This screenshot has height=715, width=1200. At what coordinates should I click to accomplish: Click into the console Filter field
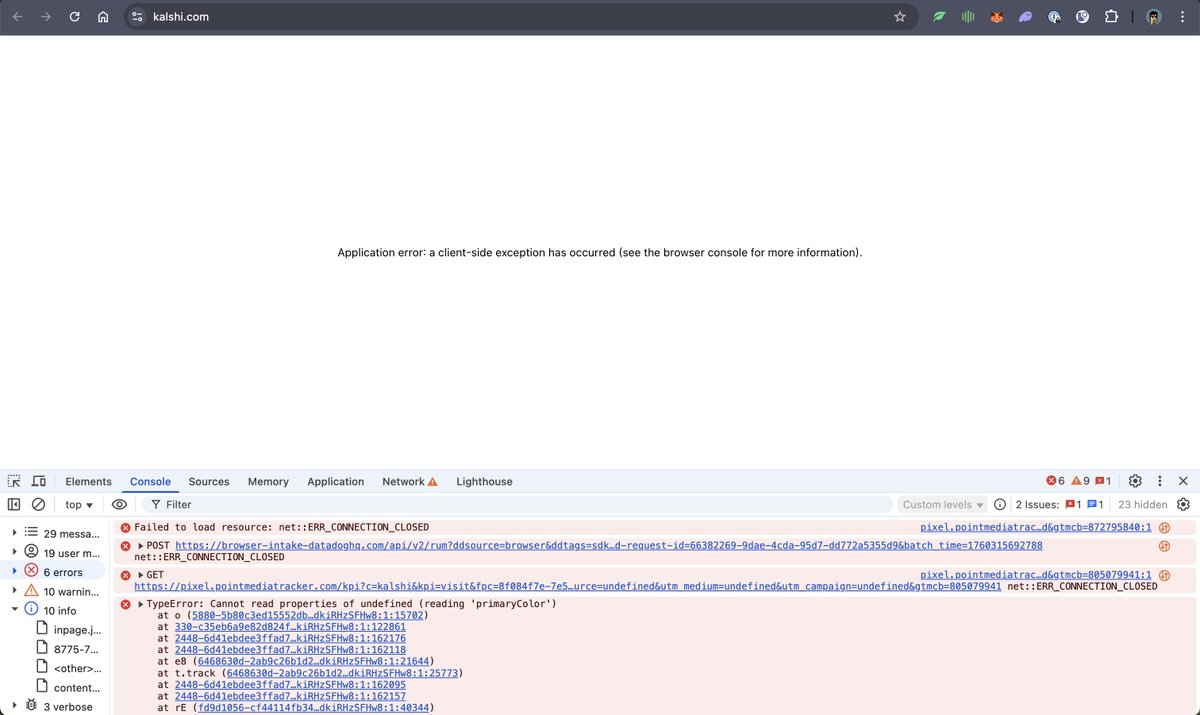(x=520, y=505)
